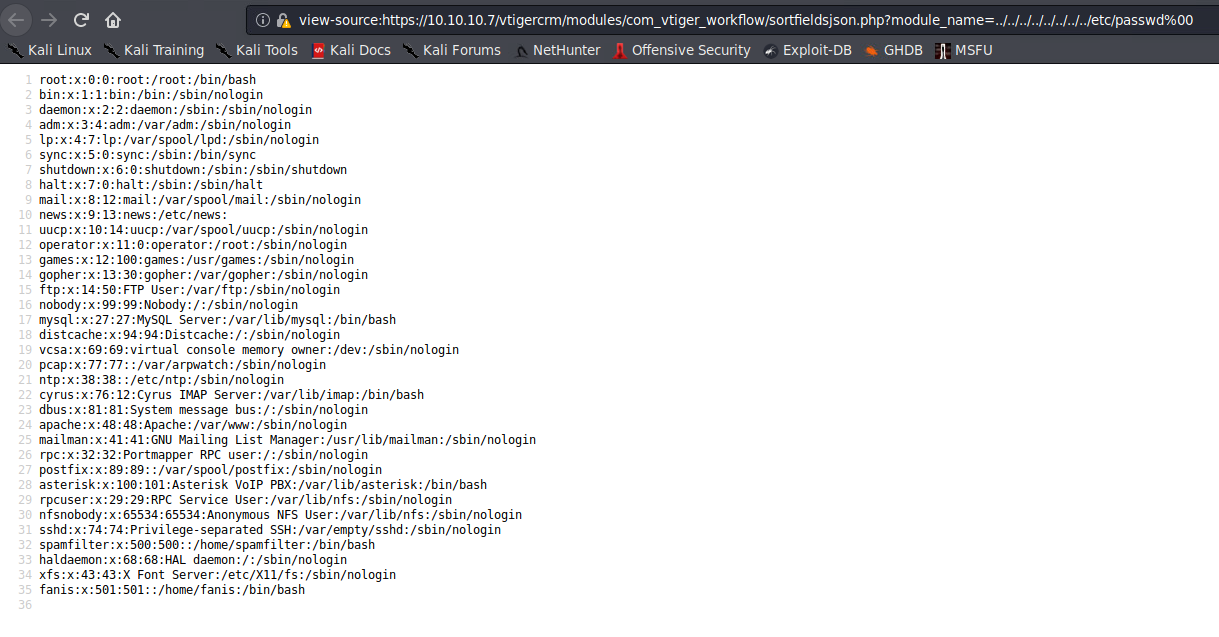
Task: Click the sshd Privilege-separated SSH line
Action: click(270, 530)
